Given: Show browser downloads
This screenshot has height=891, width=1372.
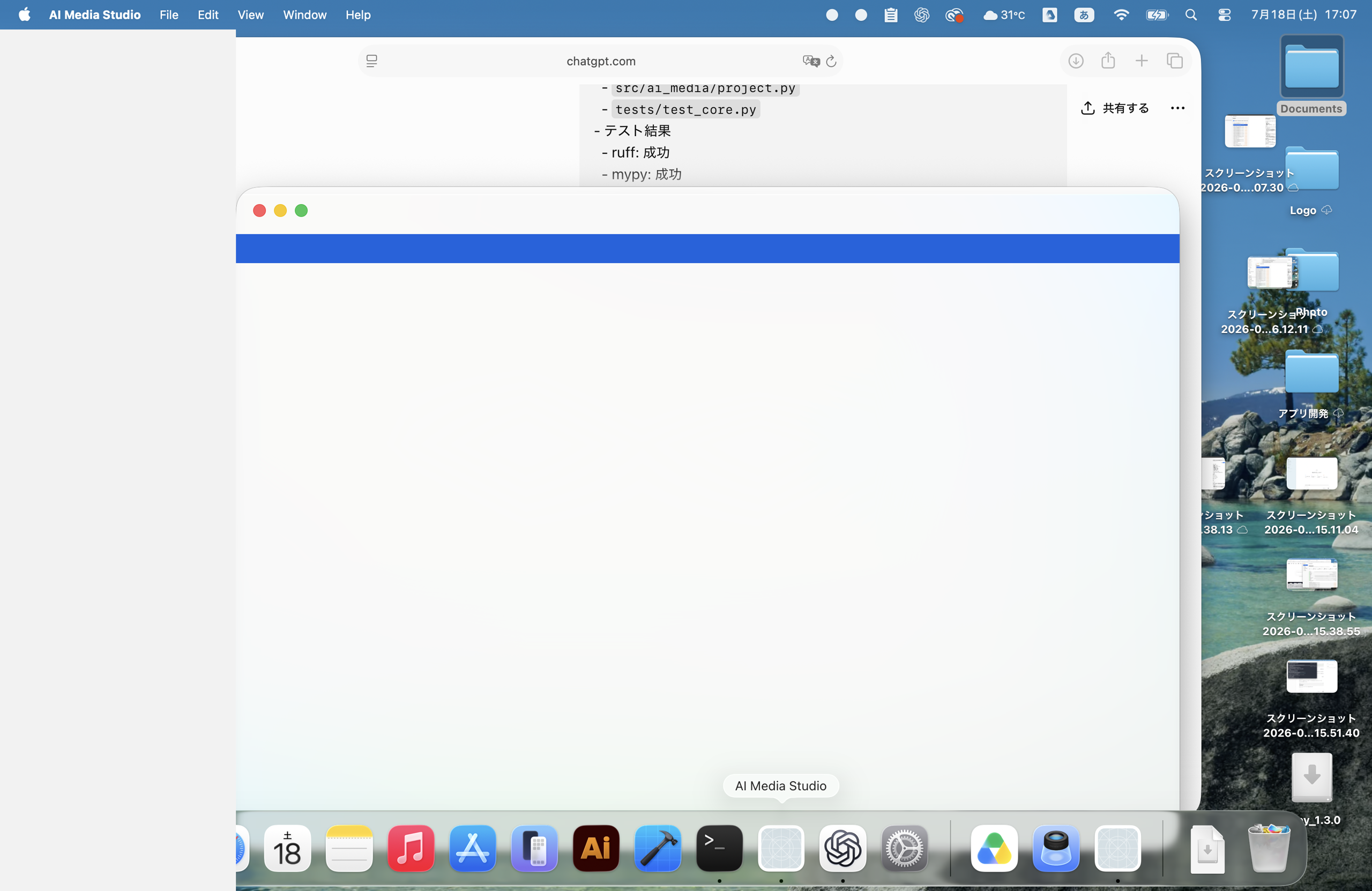Looking at the screenshot, I should click(1076, 61).
